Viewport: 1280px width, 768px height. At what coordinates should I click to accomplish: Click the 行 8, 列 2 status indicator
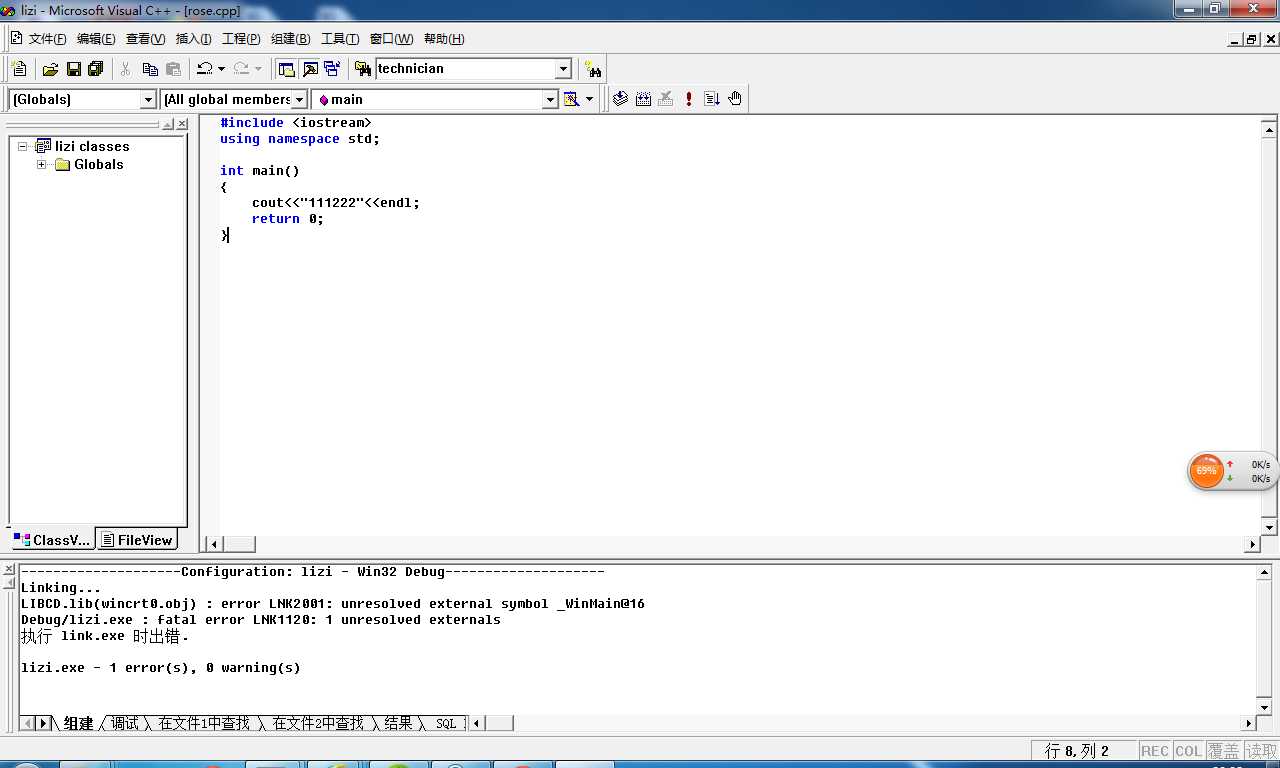click(1084, 750)
